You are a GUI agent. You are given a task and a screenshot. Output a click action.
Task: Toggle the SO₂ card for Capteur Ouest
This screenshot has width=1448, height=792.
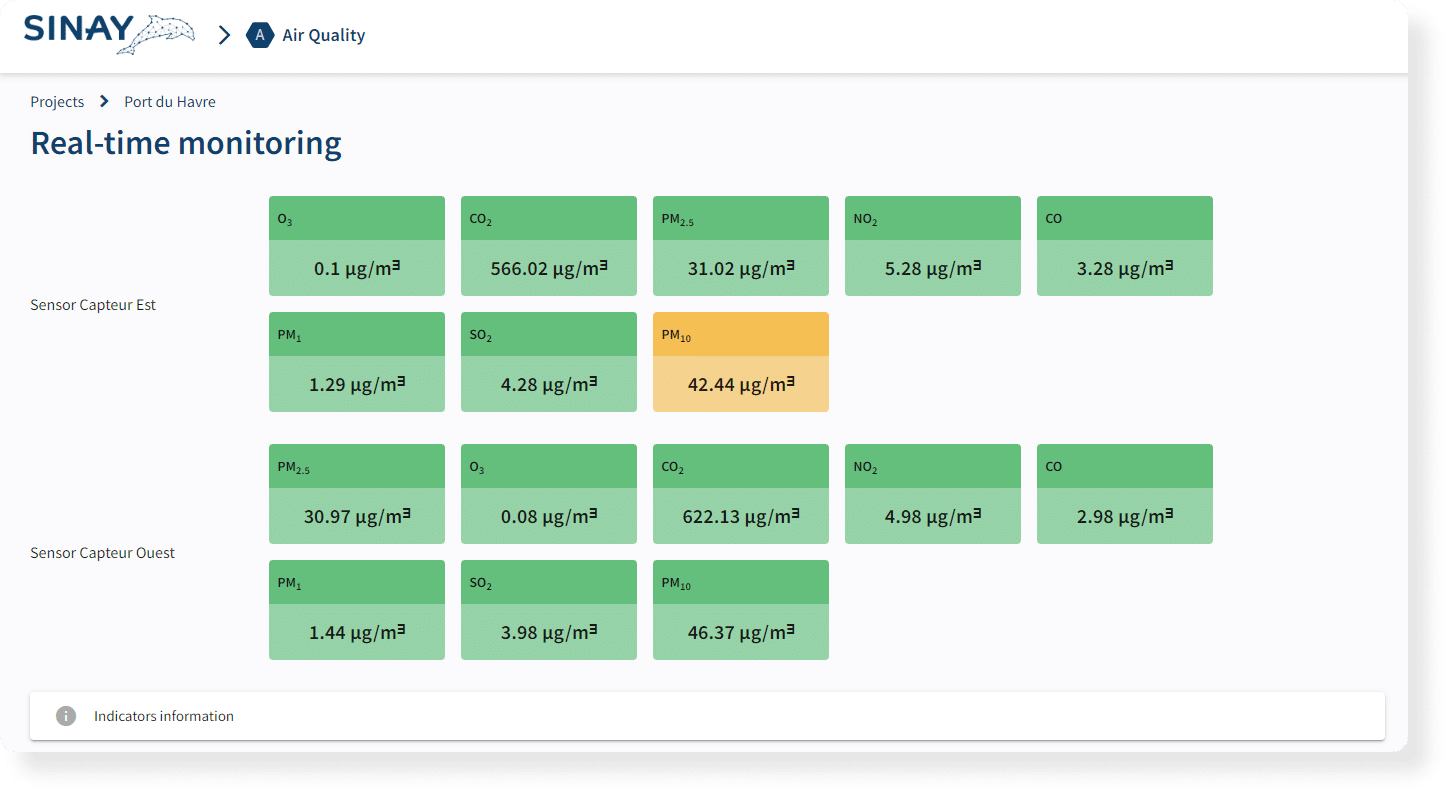pos(548,610)
